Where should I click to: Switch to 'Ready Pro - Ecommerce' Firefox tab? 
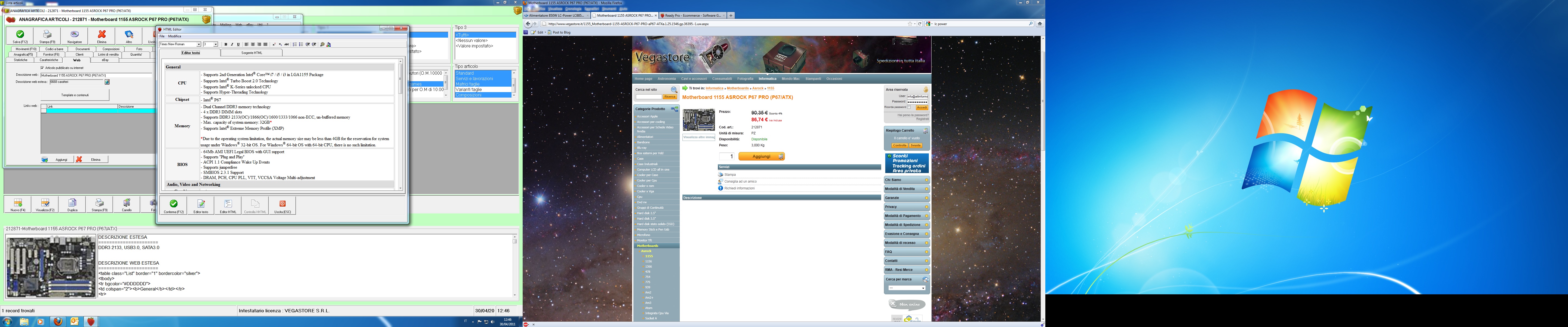pos(693,15)
